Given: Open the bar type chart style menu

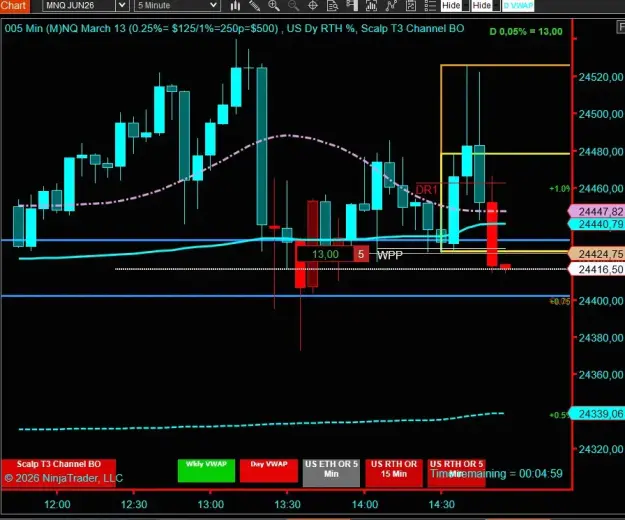Looking at the screenshot, I should pos(235,6).
